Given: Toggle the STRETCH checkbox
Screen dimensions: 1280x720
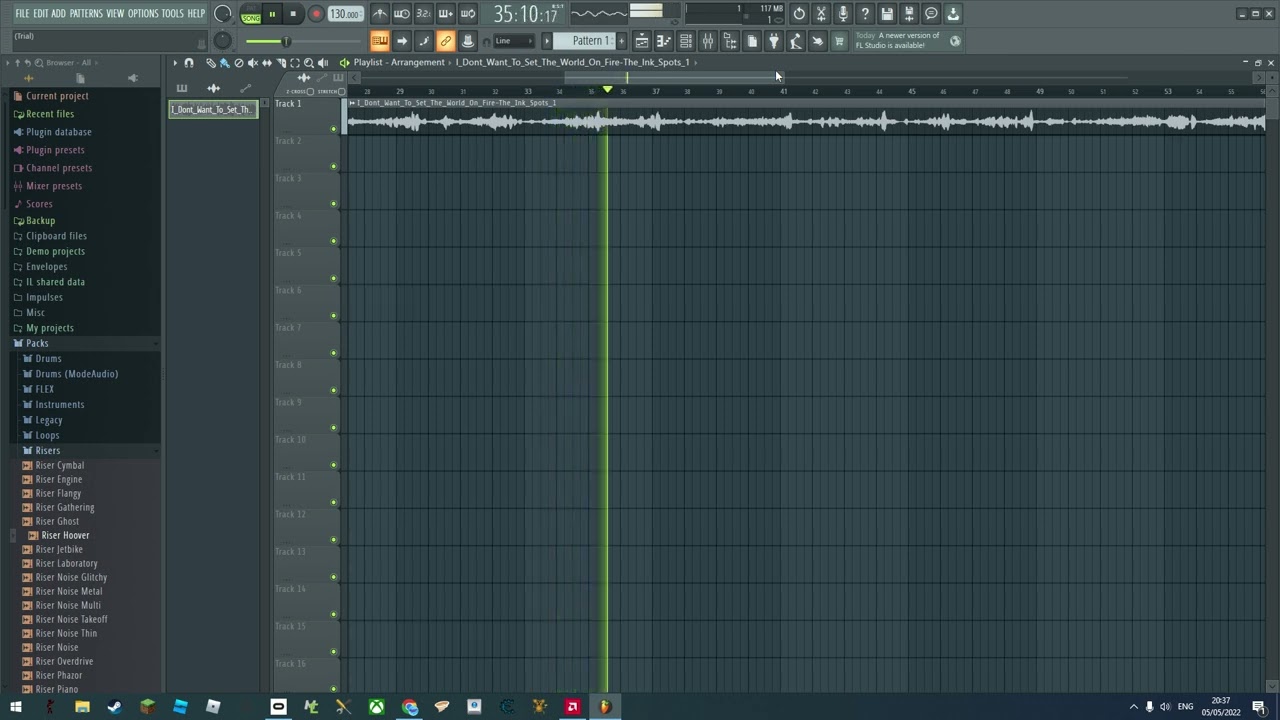Looking at the screenshot, I should 341,91.
